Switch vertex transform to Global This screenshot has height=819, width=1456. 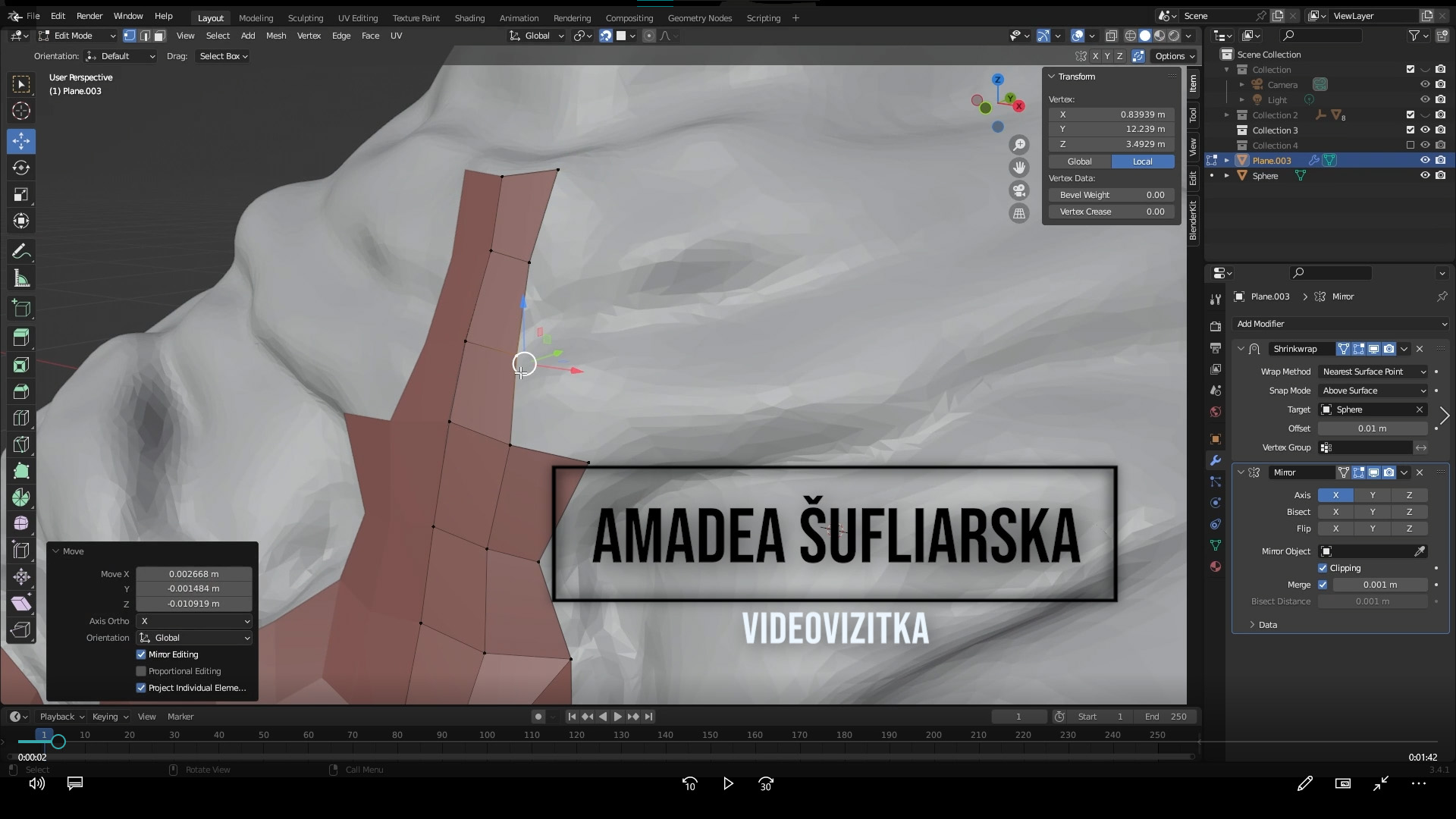[x=1079, y=162]
